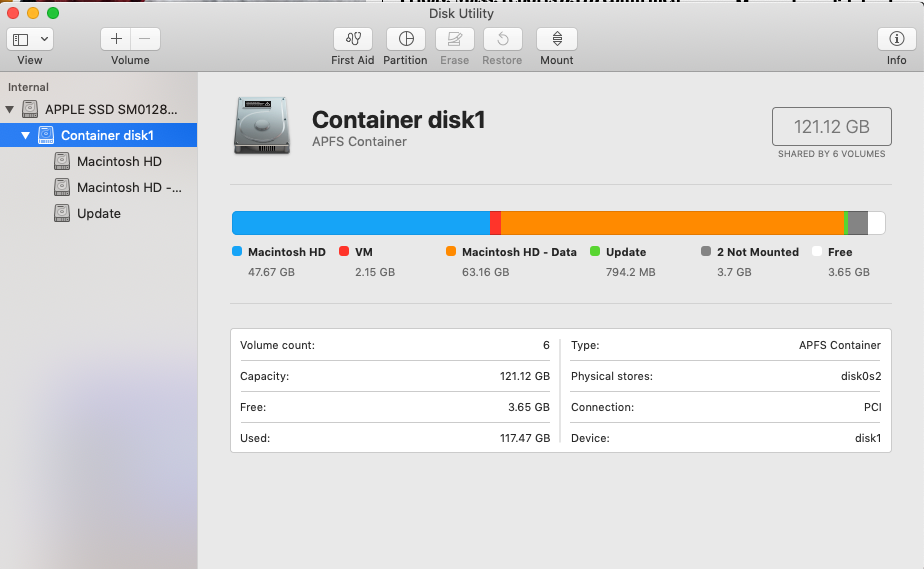Click the 47.67 GB Macintosh HD size
Viewport: 924px width, 569px height.
pyautogui.click(x=271, y=272)
